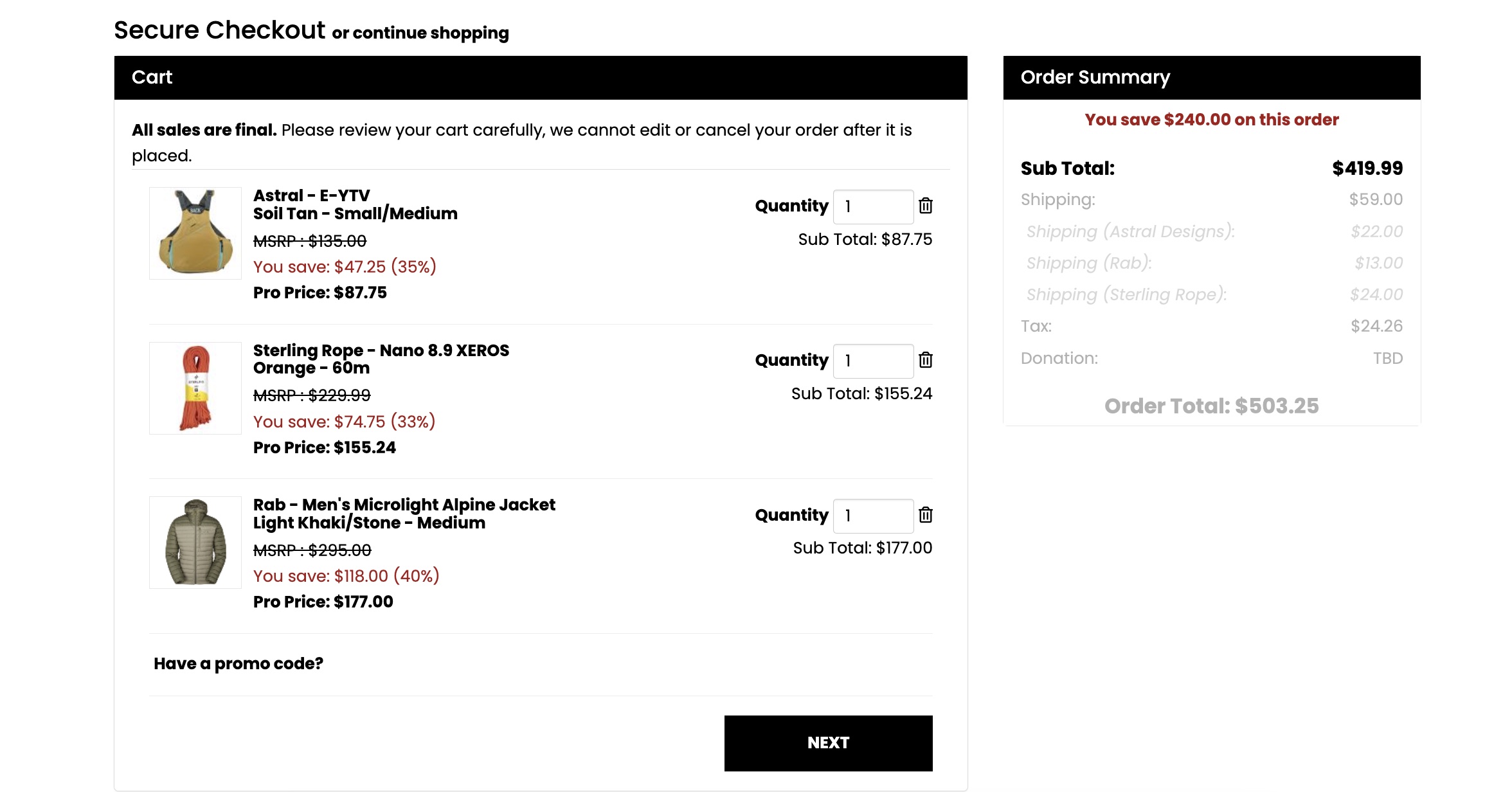
Task: Click the Astral E-YTV quantity field
Action: click(x=873, y=206)
